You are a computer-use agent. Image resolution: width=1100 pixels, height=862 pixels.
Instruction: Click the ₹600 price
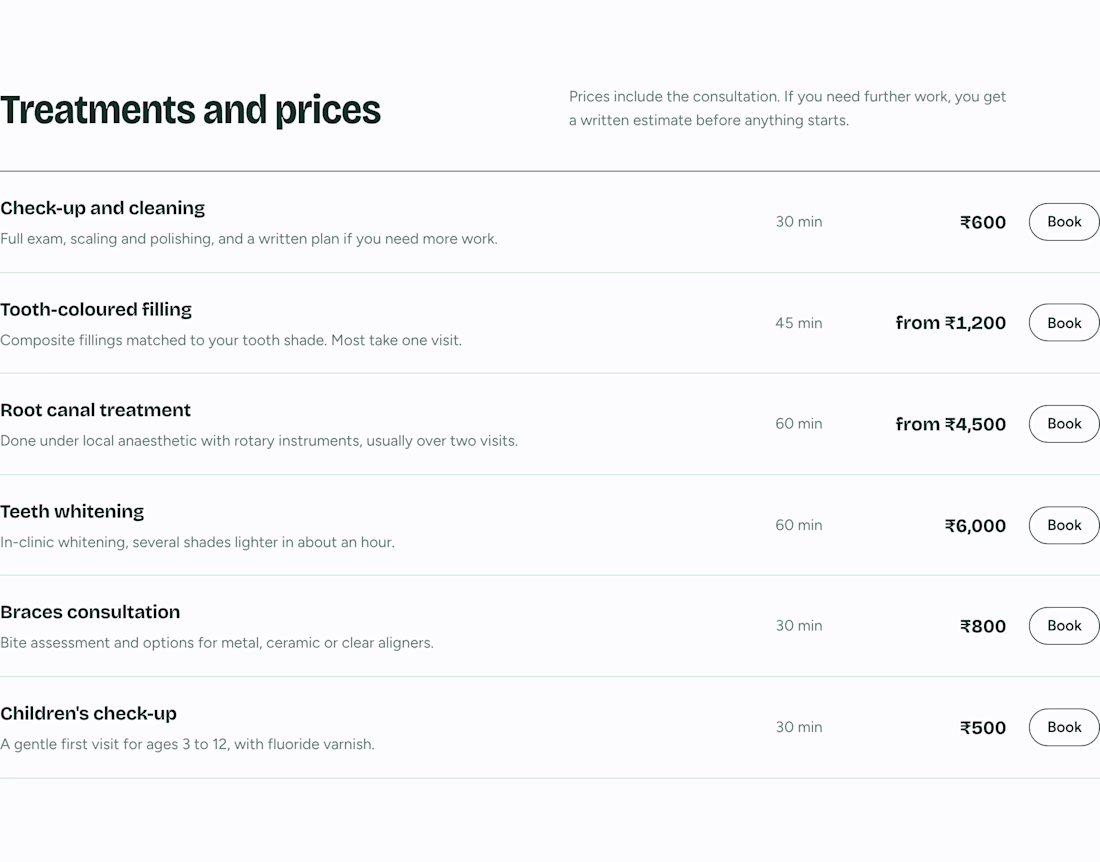[x=983, y=222]
